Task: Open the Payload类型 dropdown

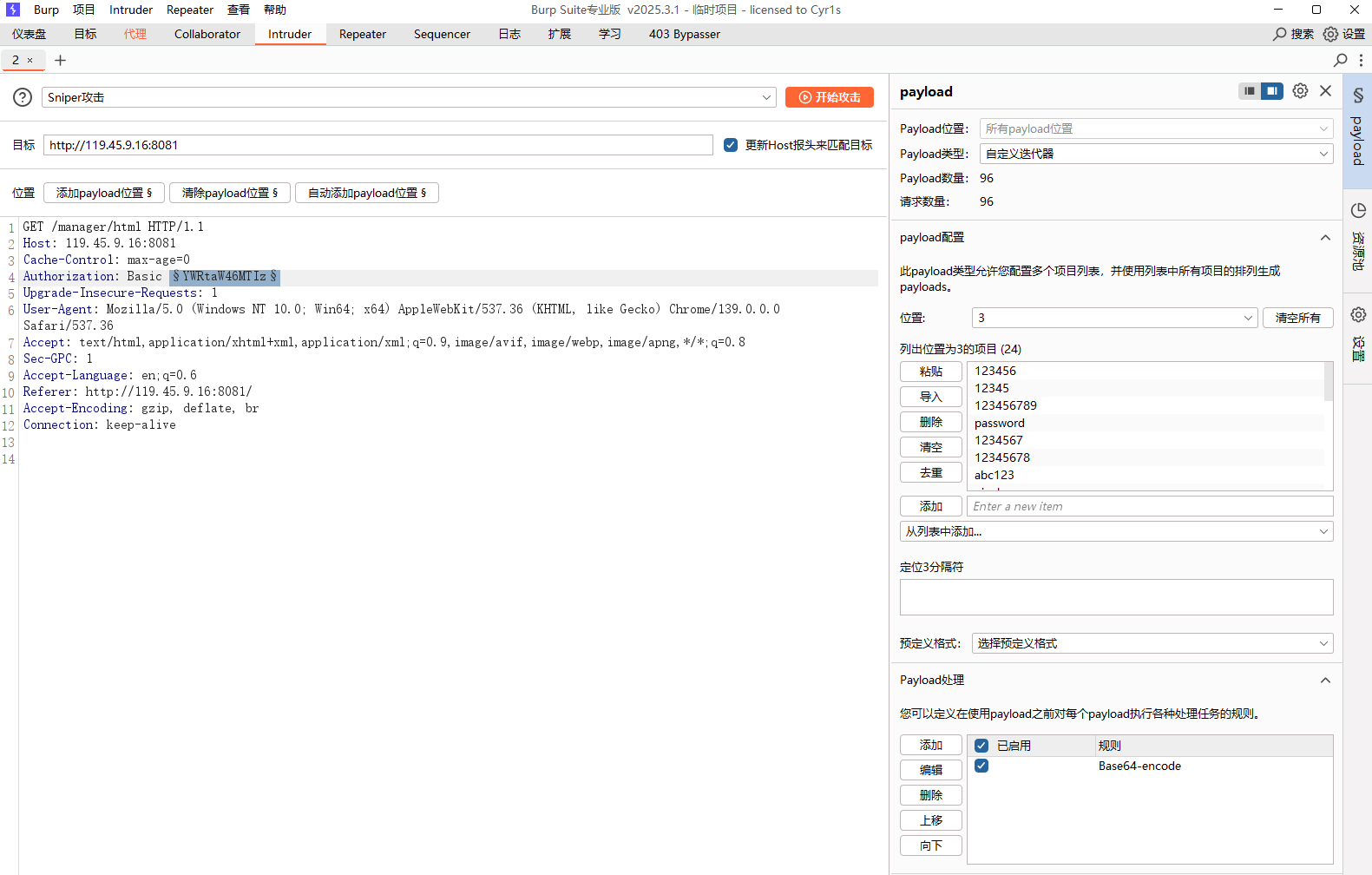Action: click(1156, 154)
